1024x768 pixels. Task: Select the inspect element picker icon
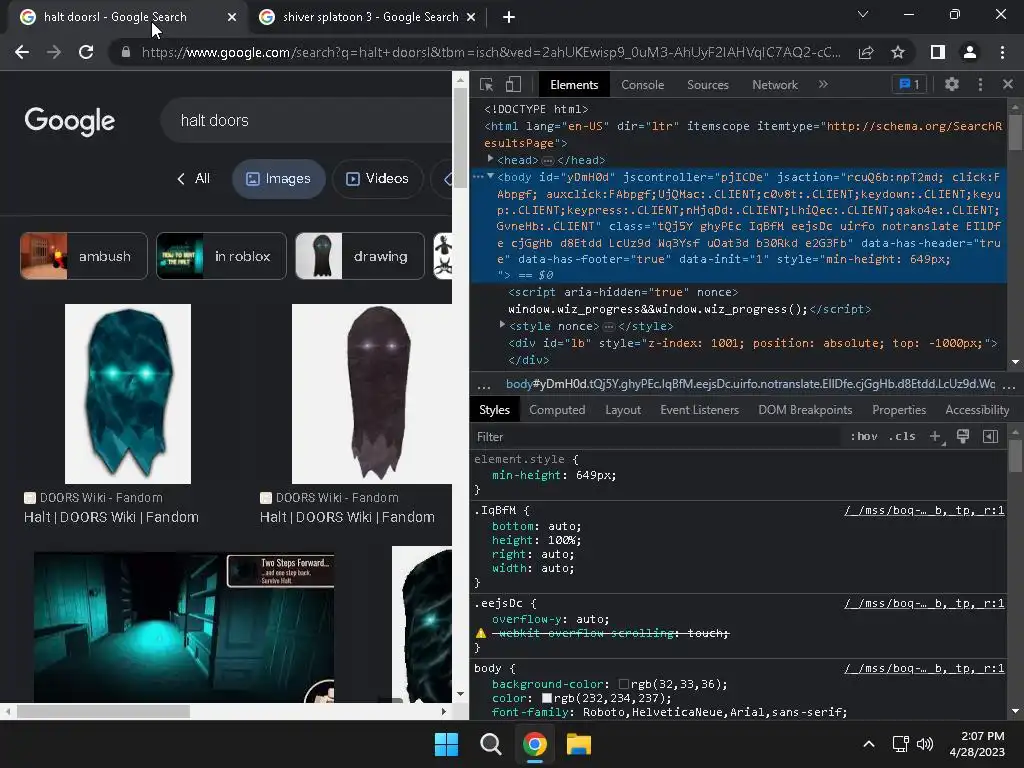click(x=486, y=84)
